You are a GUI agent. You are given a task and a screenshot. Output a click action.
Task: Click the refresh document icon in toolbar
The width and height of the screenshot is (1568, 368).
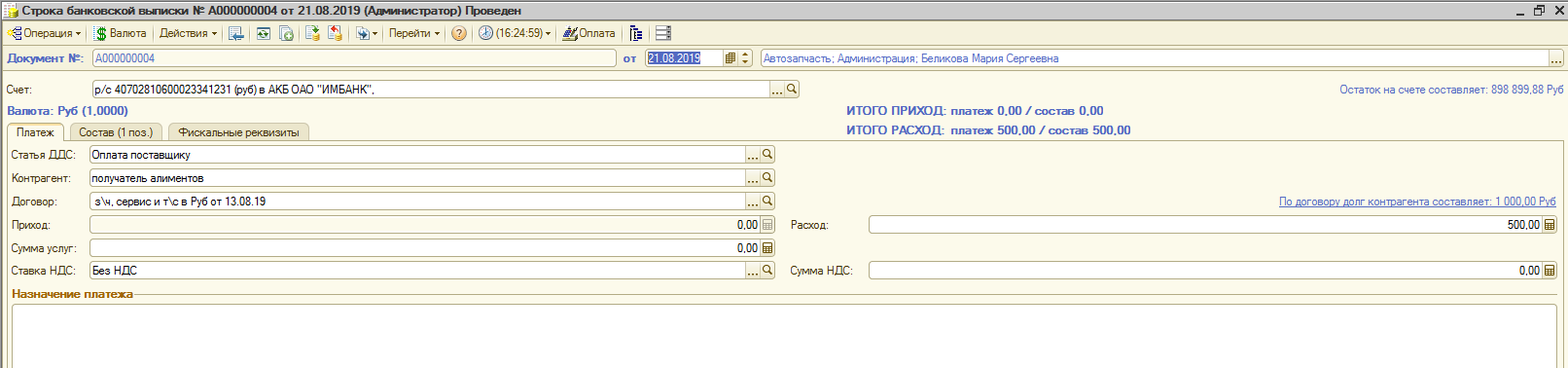263,33
